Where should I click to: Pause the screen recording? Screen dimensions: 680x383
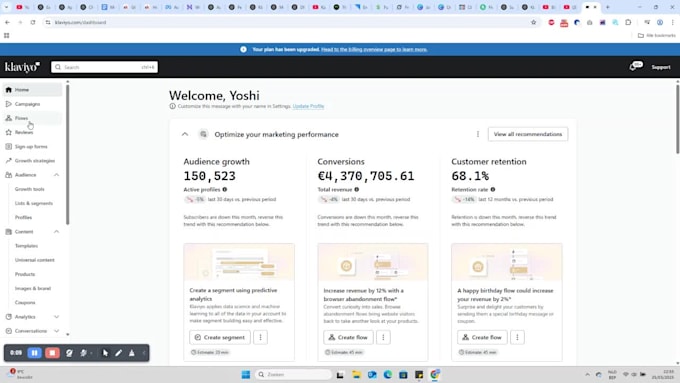pyautogui.click(x=34, y=353)
